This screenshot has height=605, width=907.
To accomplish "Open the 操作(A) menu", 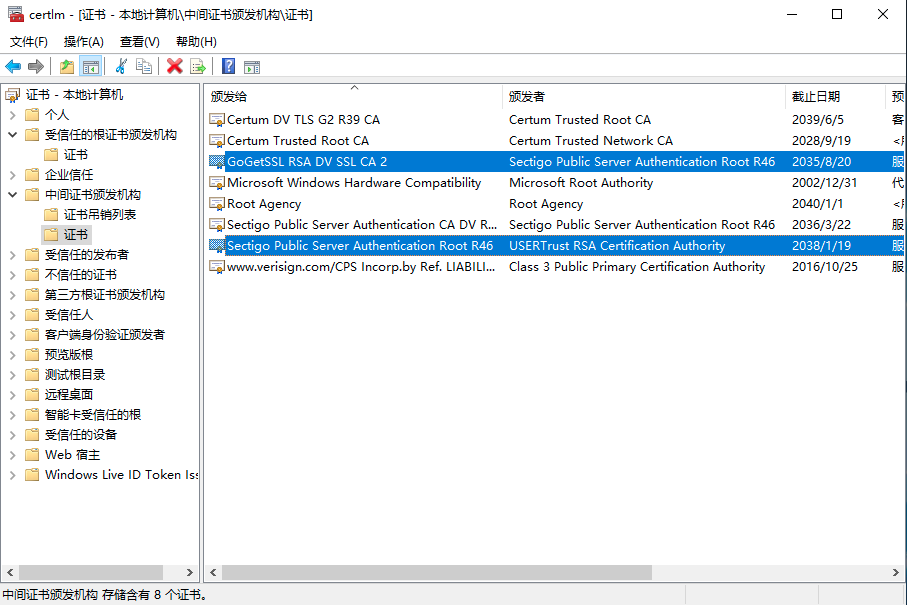I will point(83,42).
